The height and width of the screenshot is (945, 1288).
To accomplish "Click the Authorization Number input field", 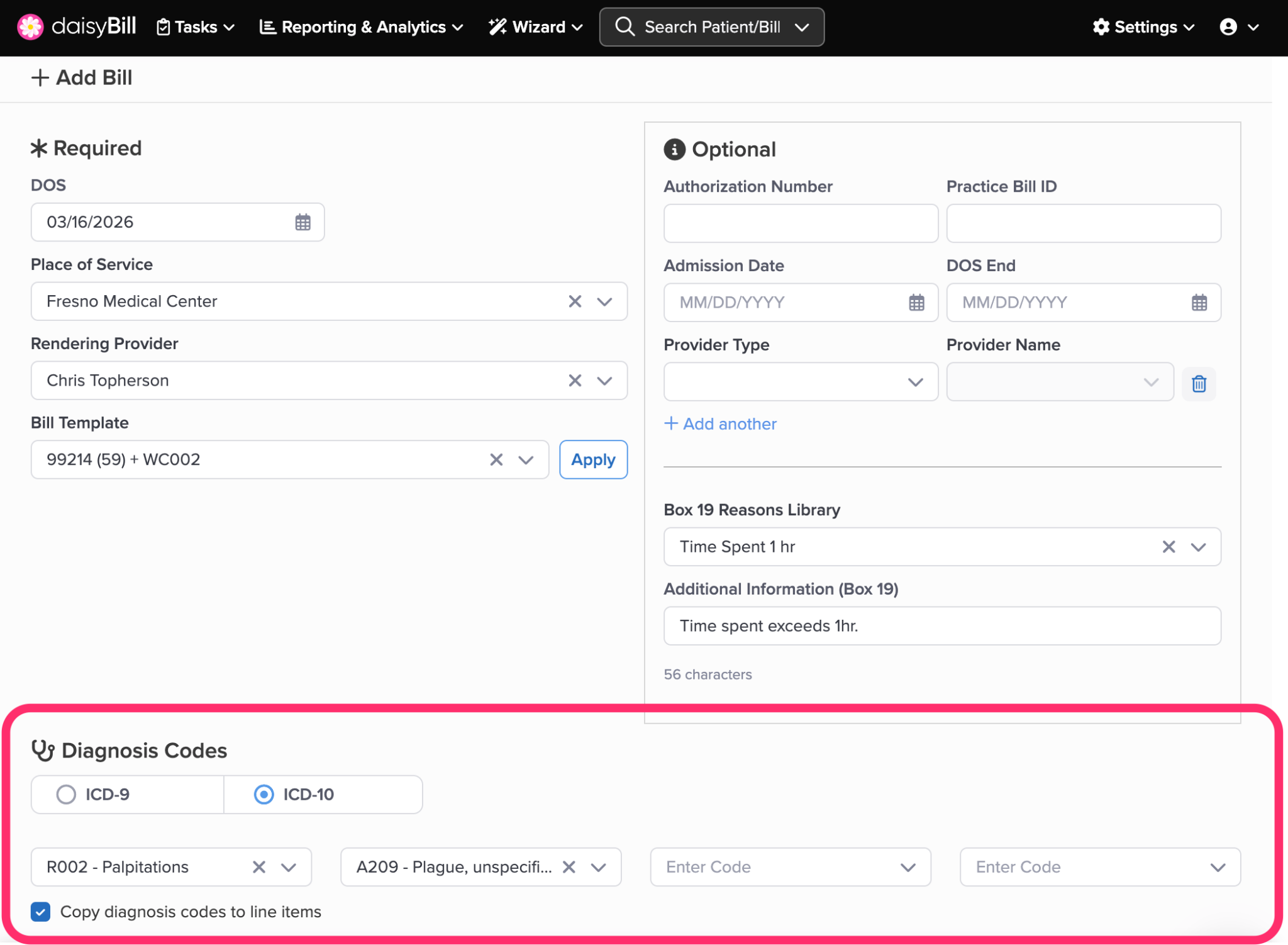I will [x=800, y=223].
